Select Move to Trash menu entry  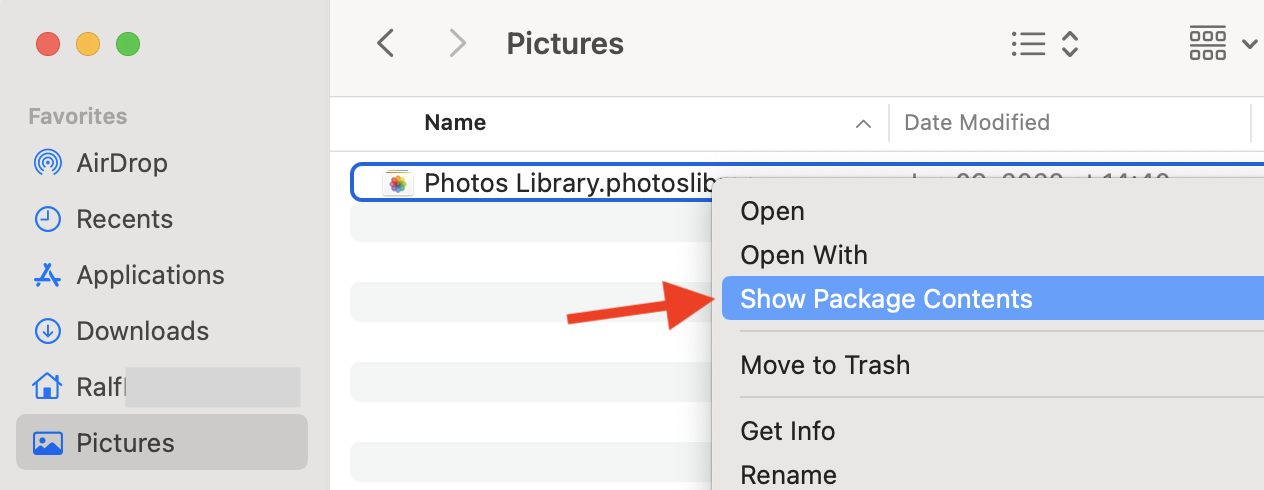[x=825, y=364]
